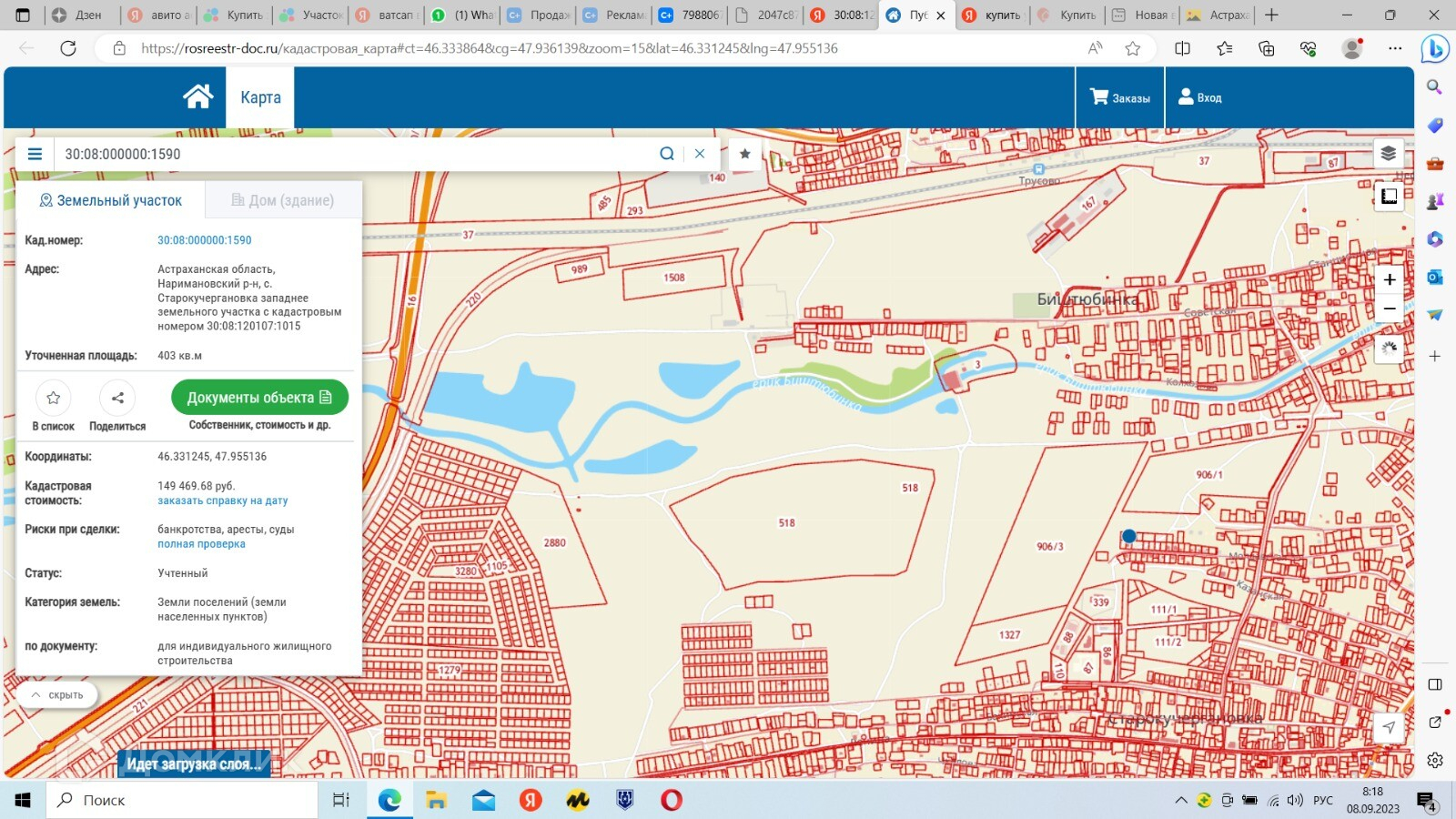This screenshot has width=1456, height=819.
Task: Open favorites star button next to search
Action: click(745, 154)
